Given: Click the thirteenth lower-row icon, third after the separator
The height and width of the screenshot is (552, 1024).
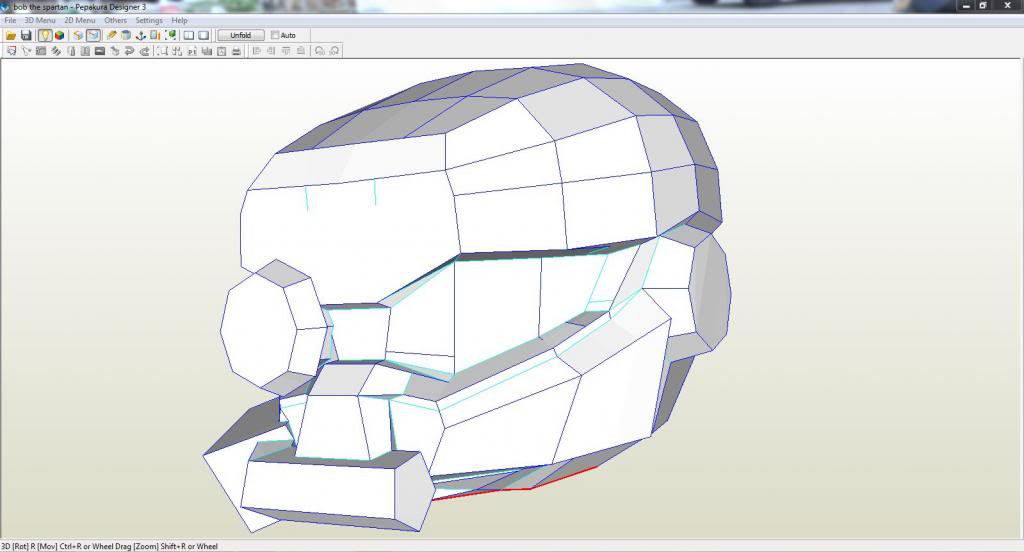Looking at the screenshot, I should 192,51.
